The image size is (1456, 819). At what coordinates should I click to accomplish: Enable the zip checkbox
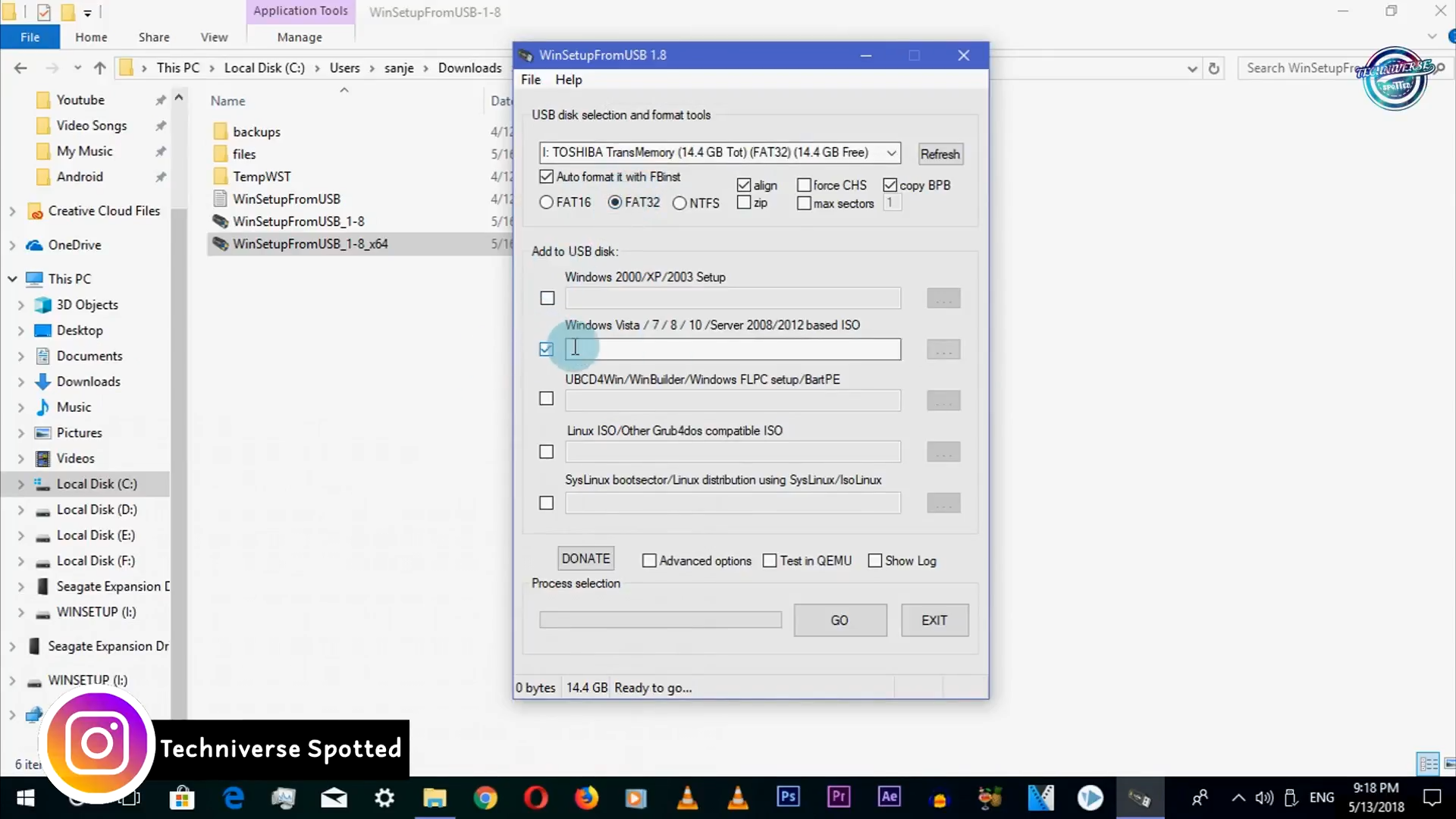click(744, 202)
